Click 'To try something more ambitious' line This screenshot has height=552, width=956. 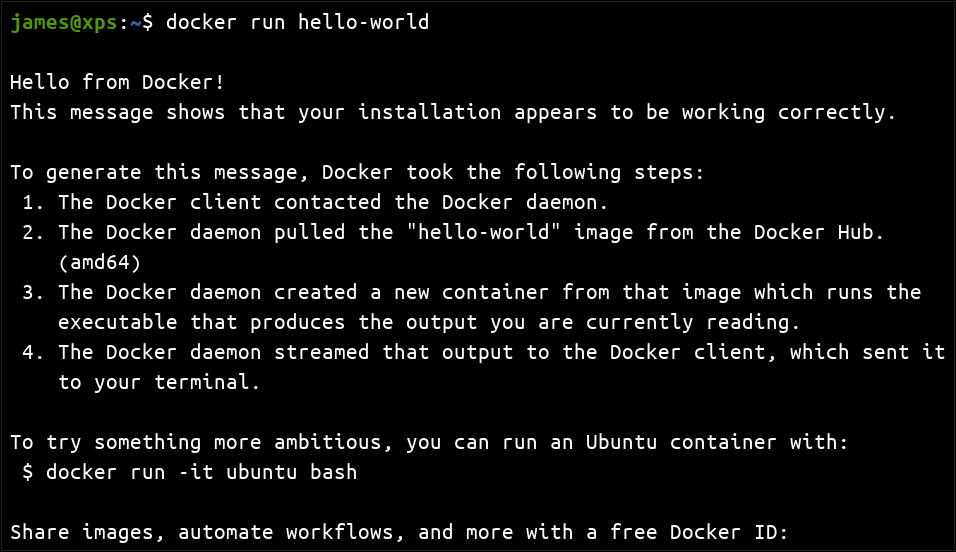(429, 442)
